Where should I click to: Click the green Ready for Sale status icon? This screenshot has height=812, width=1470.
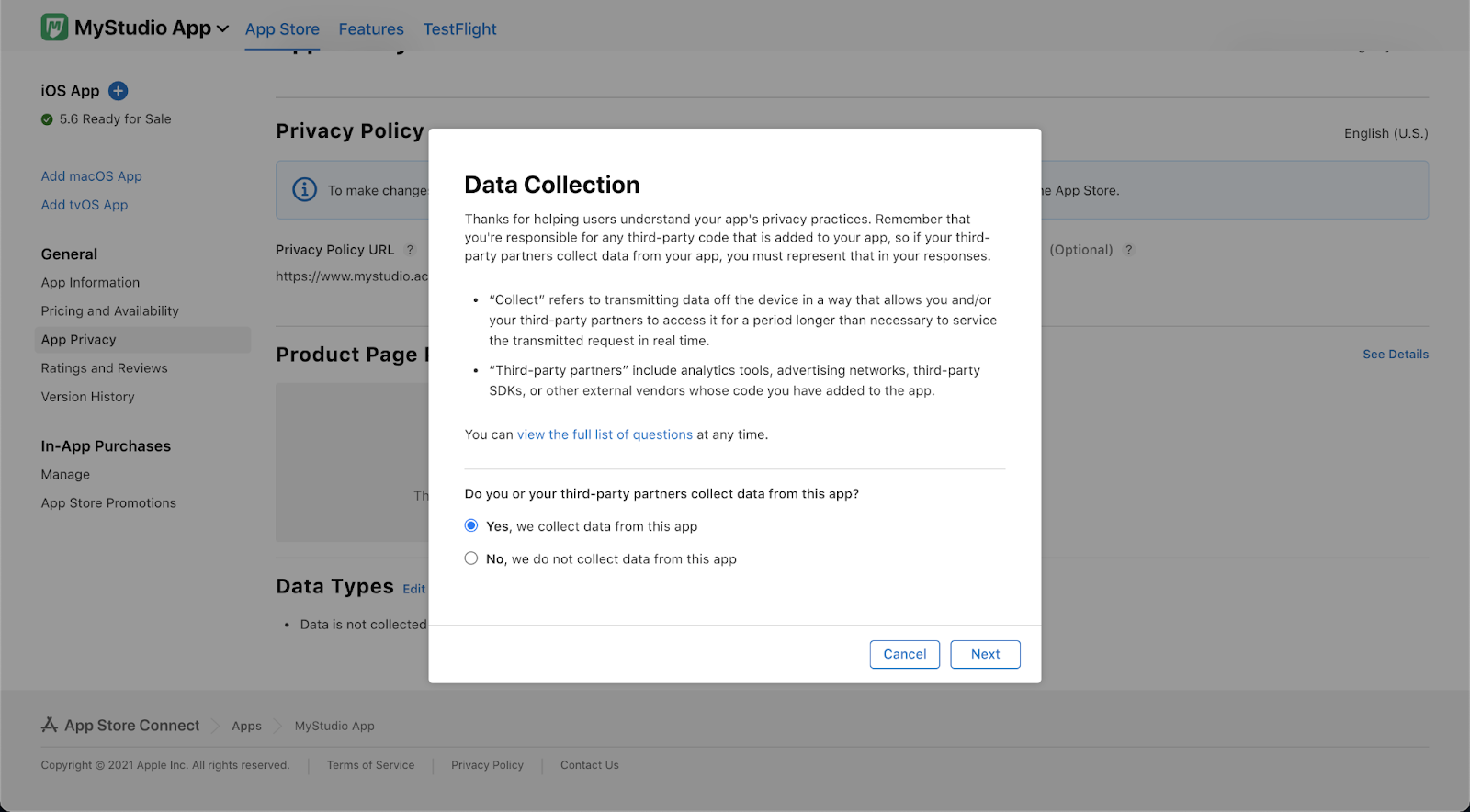pos(47,119)
